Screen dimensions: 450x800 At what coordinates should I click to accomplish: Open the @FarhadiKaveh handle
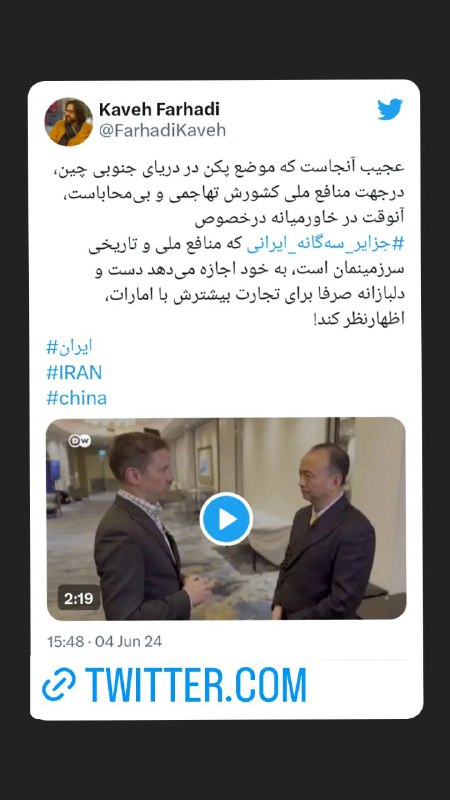click(162, 131)
